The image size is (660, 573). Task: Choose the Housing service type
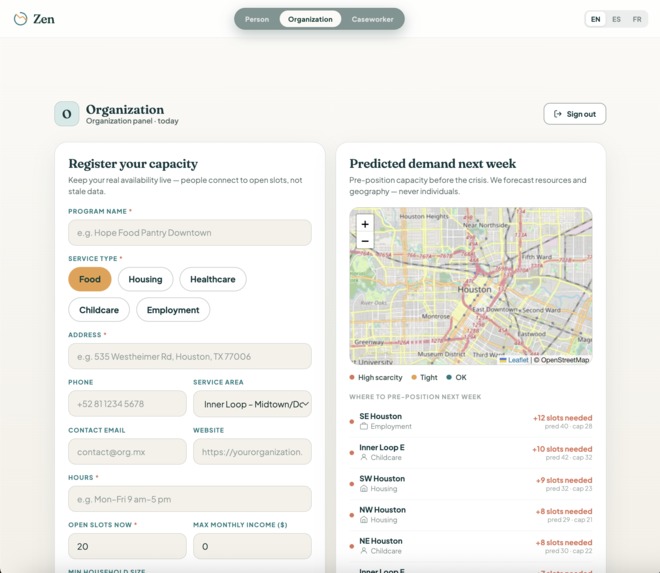click(145, 279)
